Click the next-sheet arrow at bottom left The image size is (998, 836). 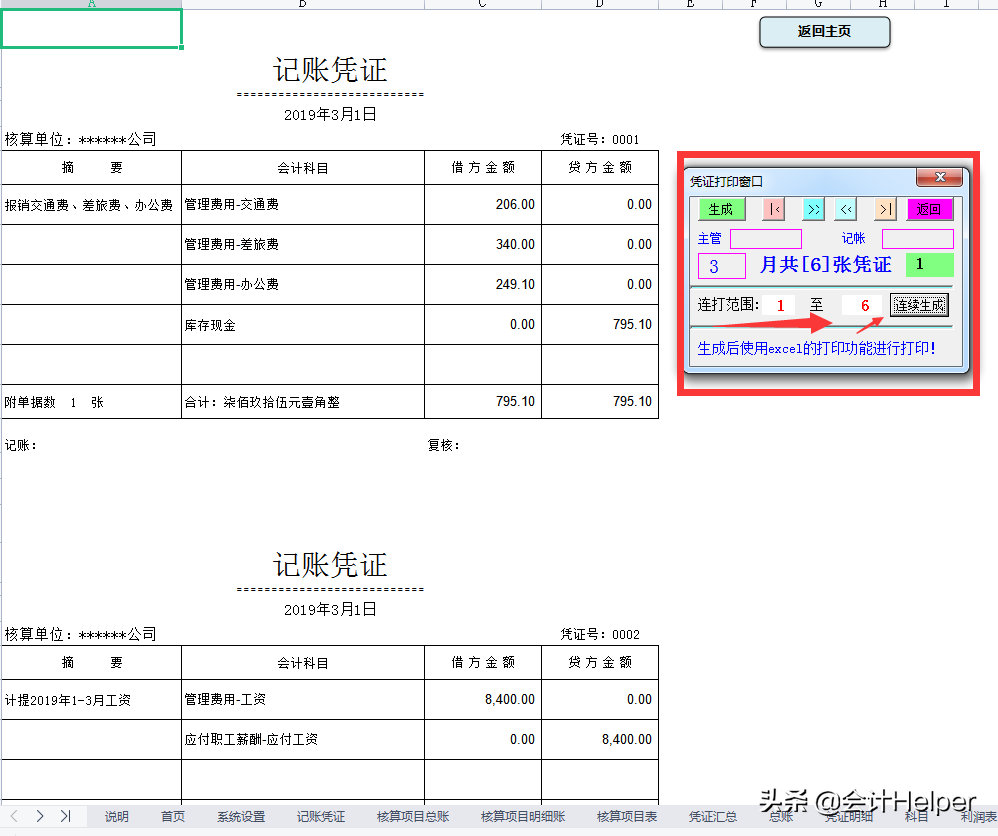[40, 816]
